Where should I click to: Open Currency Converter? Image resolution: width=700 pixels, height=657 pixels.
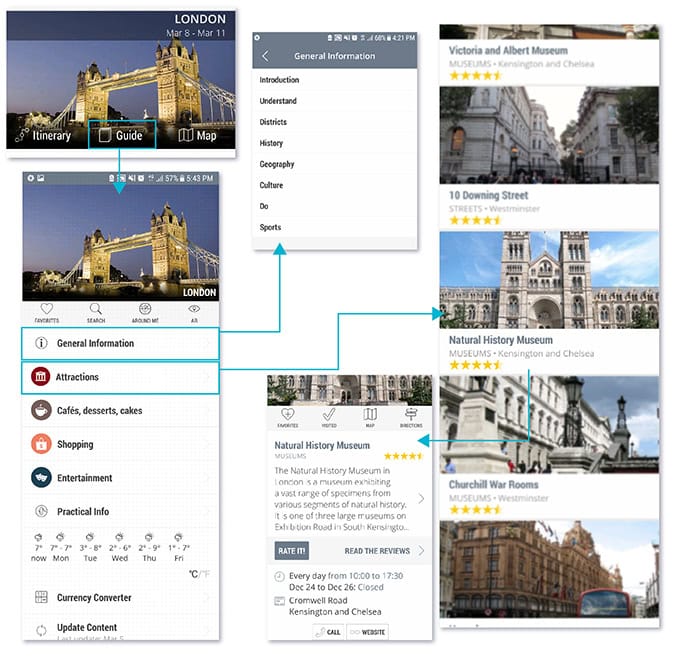pos(121,597)
